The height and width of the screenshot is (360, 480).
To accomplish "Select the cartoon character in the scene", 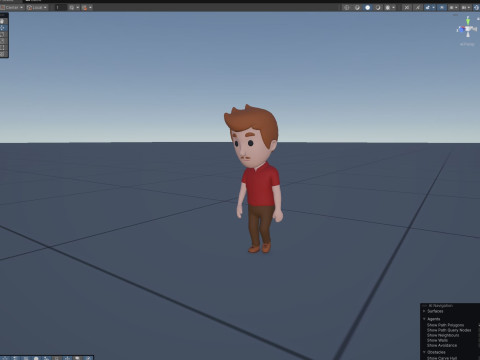I will (260, 187).
